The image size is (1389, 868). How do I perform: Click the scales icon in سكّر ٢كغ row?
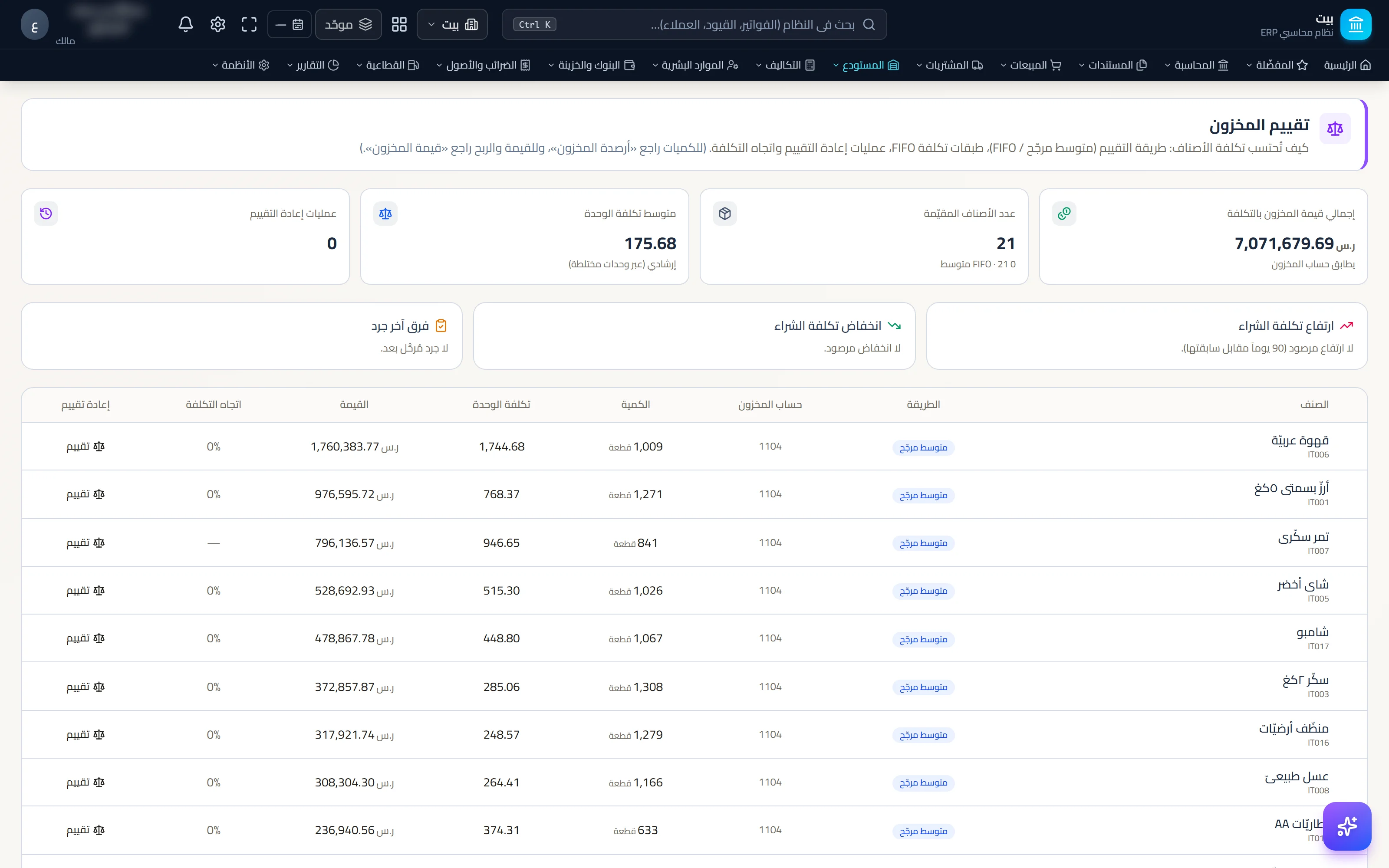(99, 687)
